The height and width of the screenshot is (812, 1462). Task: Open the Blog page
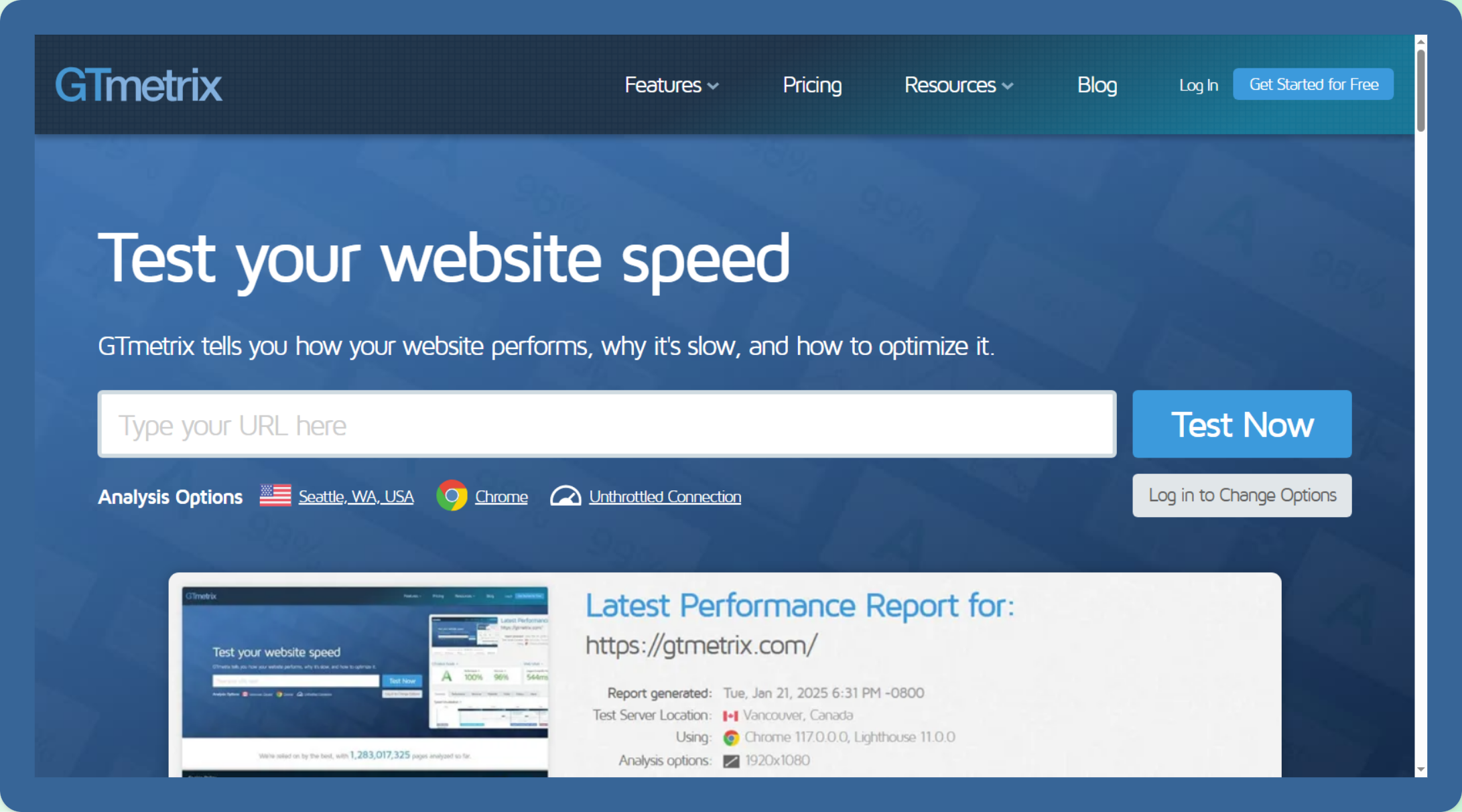[1097, 85]
